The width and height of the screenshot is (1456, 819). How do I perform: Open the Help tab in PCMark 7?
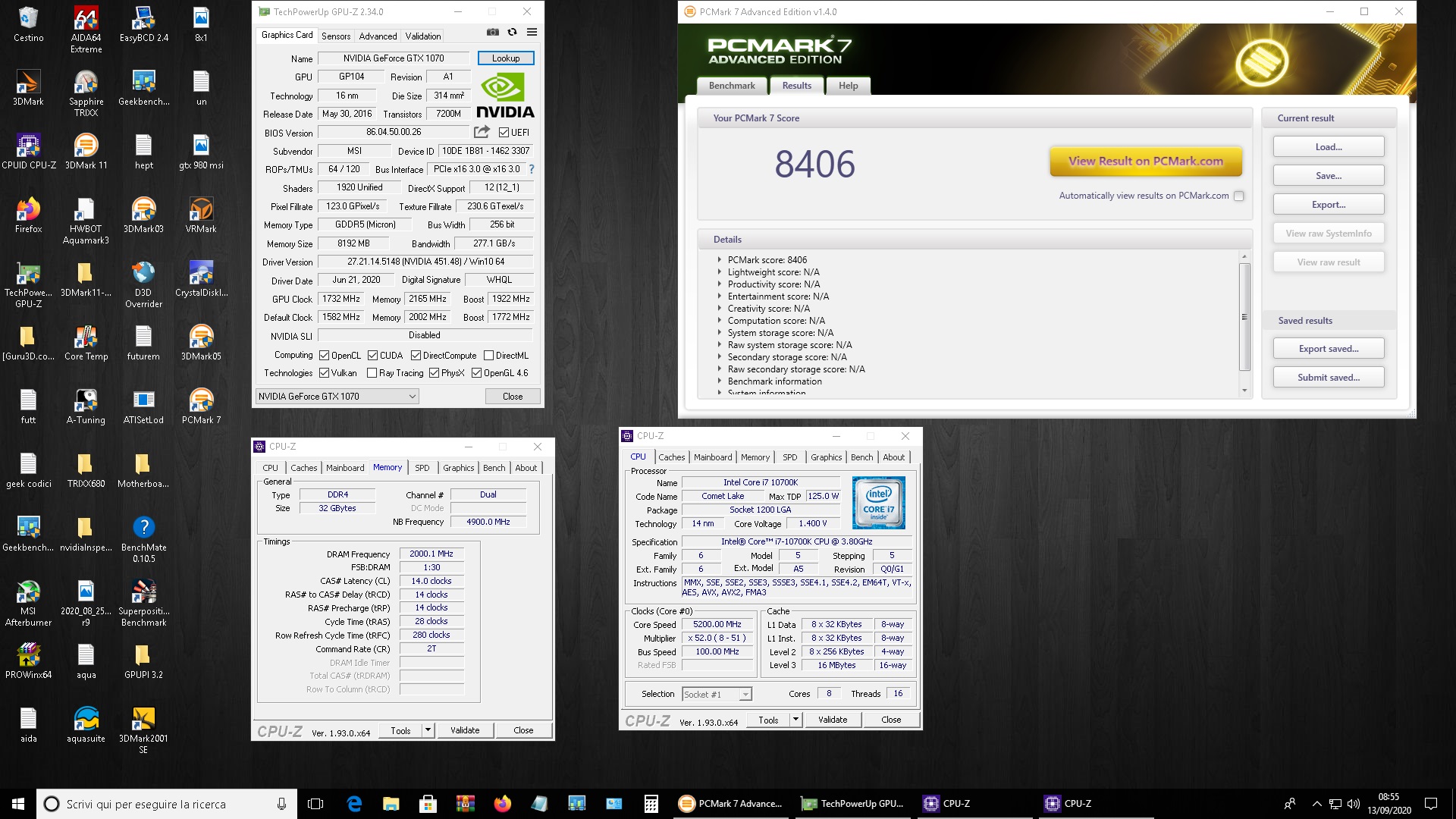(848, 86)
